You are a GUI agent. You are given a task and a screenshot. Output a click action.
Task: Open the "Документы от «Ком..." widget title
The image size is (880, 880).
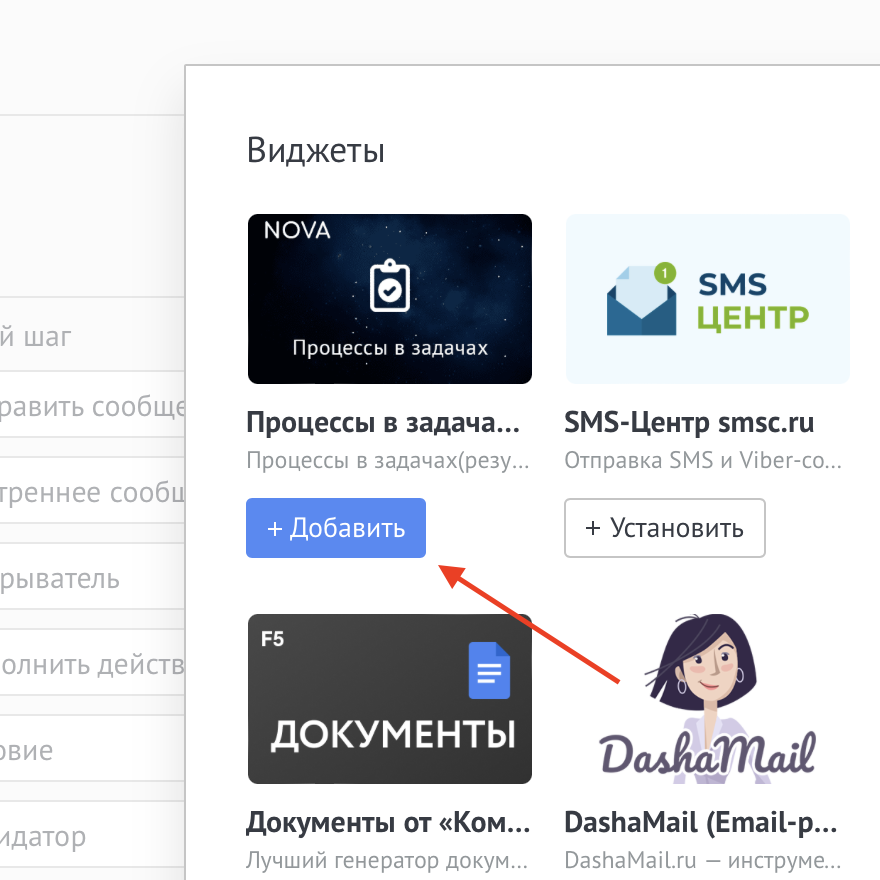pos(388,823)
